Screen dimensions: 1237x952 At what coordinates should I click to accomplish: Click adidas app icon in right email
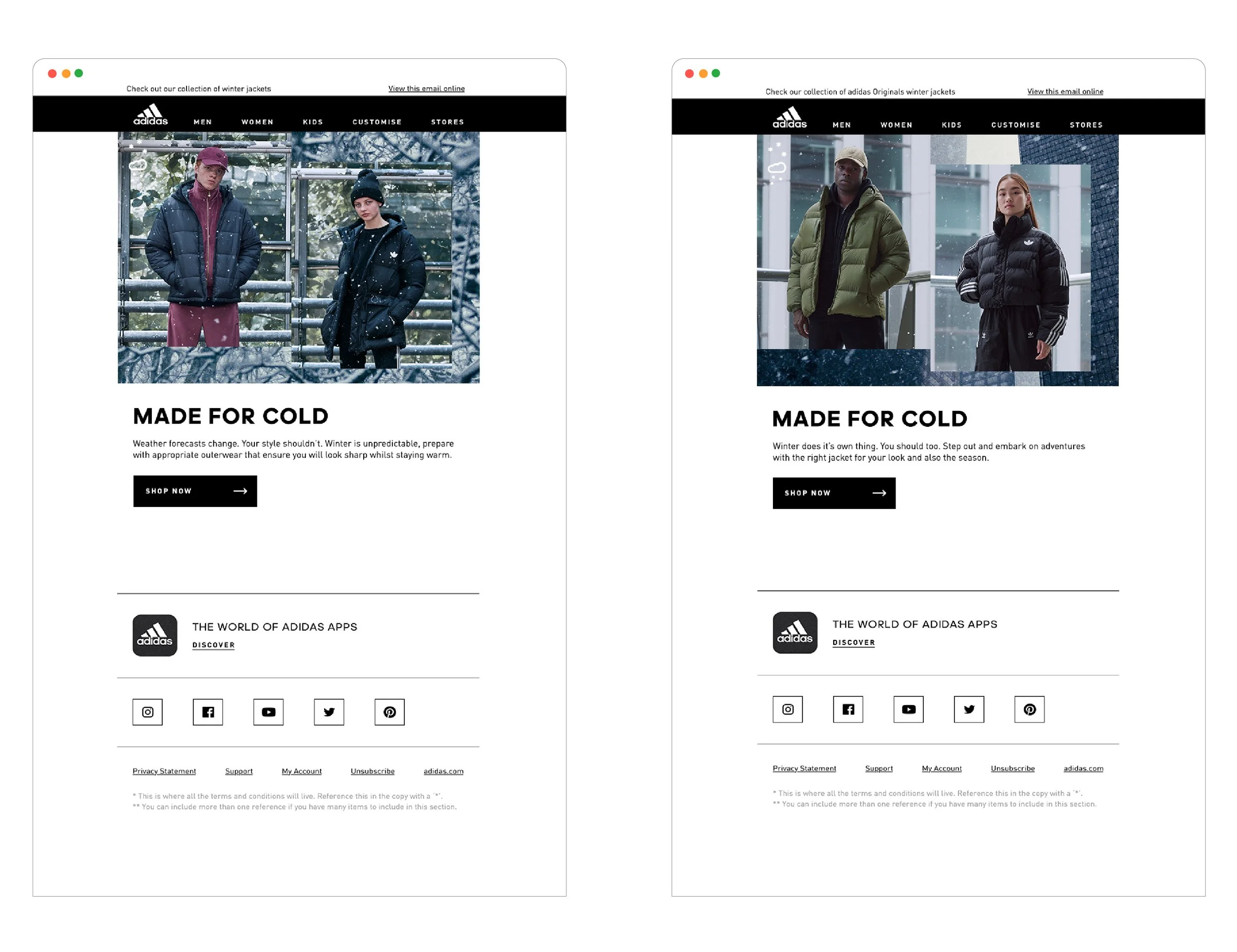pyautogui.click(x=795, y=632)
